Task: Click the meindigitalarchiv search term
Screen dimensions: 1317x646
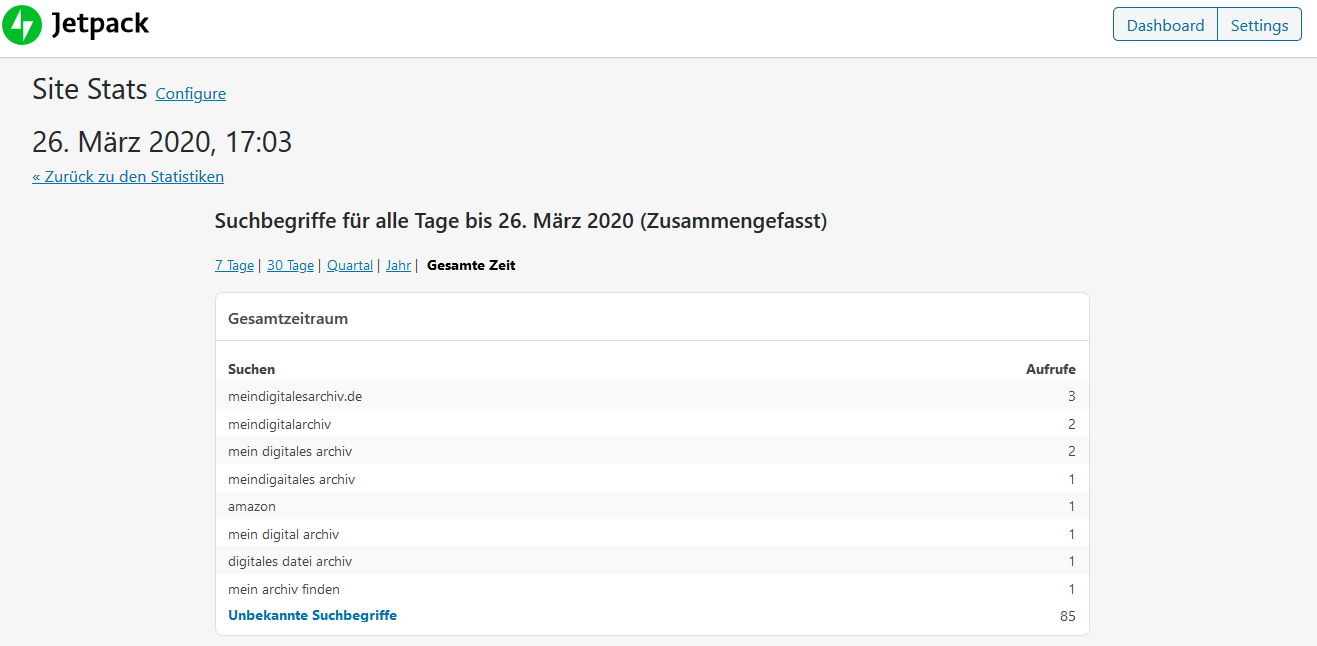Action: click(279, 425)
